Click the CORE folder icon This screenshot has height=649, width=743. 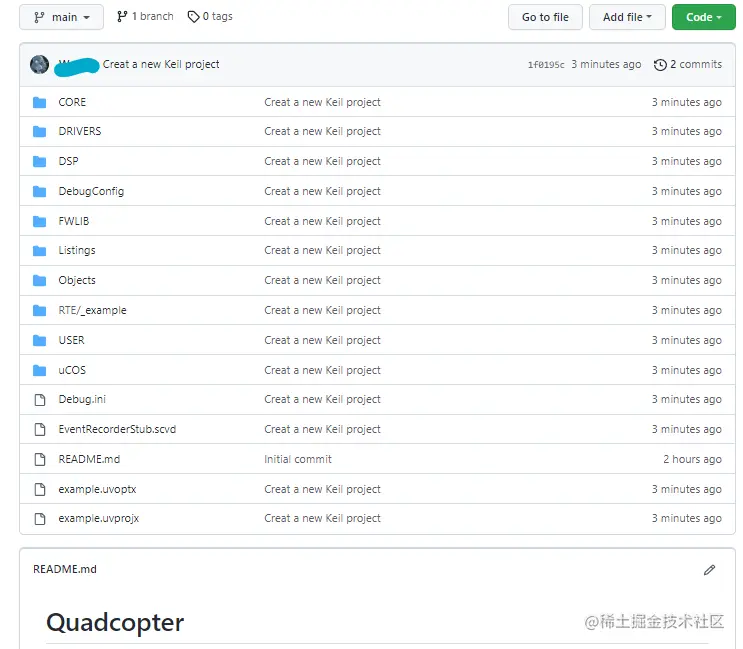point(40,102)
